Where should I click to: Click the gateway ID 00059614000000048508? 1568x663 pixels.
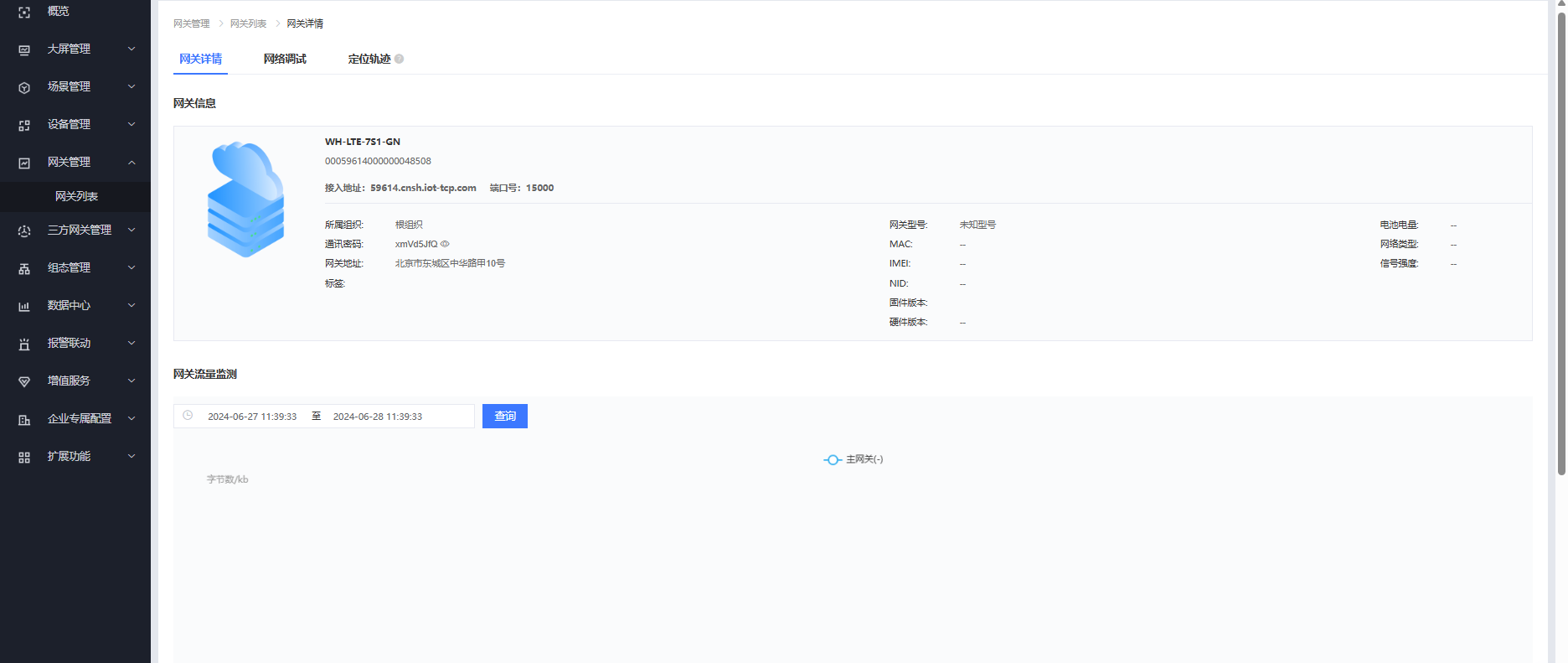378,161
